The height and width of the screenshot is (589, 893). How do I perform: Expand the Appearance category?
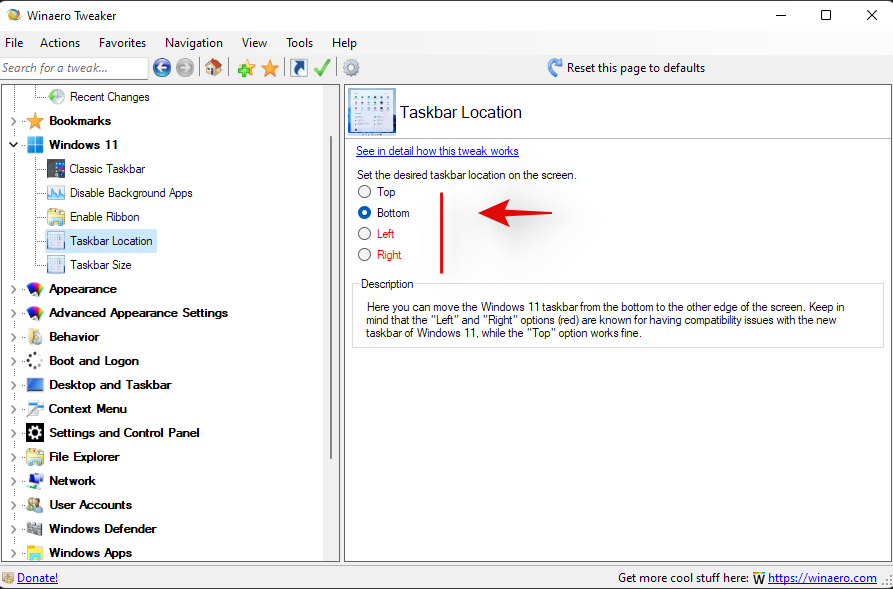click(14, 289)
